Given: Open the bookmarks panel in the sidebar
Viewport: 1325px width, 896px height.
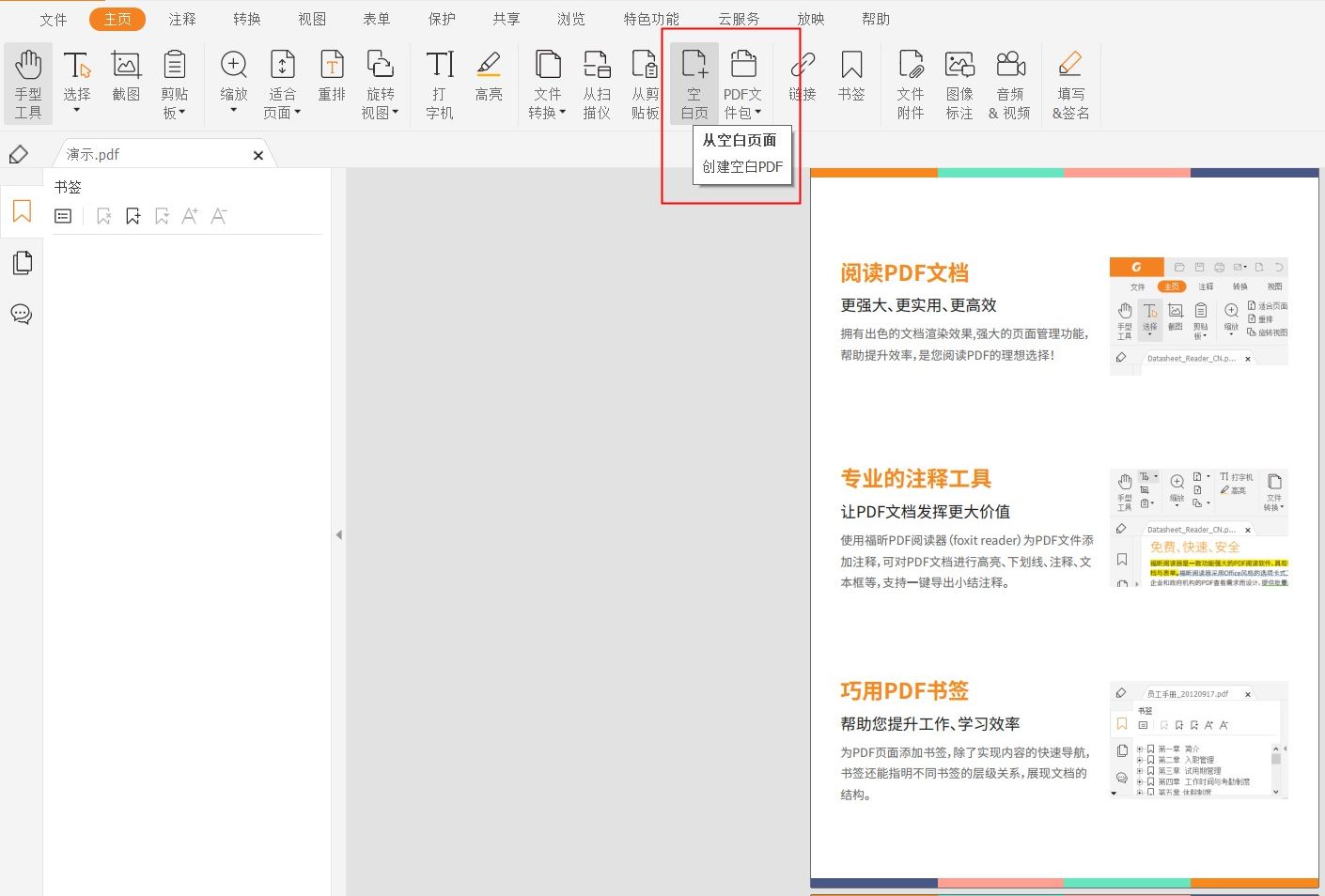Looking at the screenshot, I should pos(22,211).
